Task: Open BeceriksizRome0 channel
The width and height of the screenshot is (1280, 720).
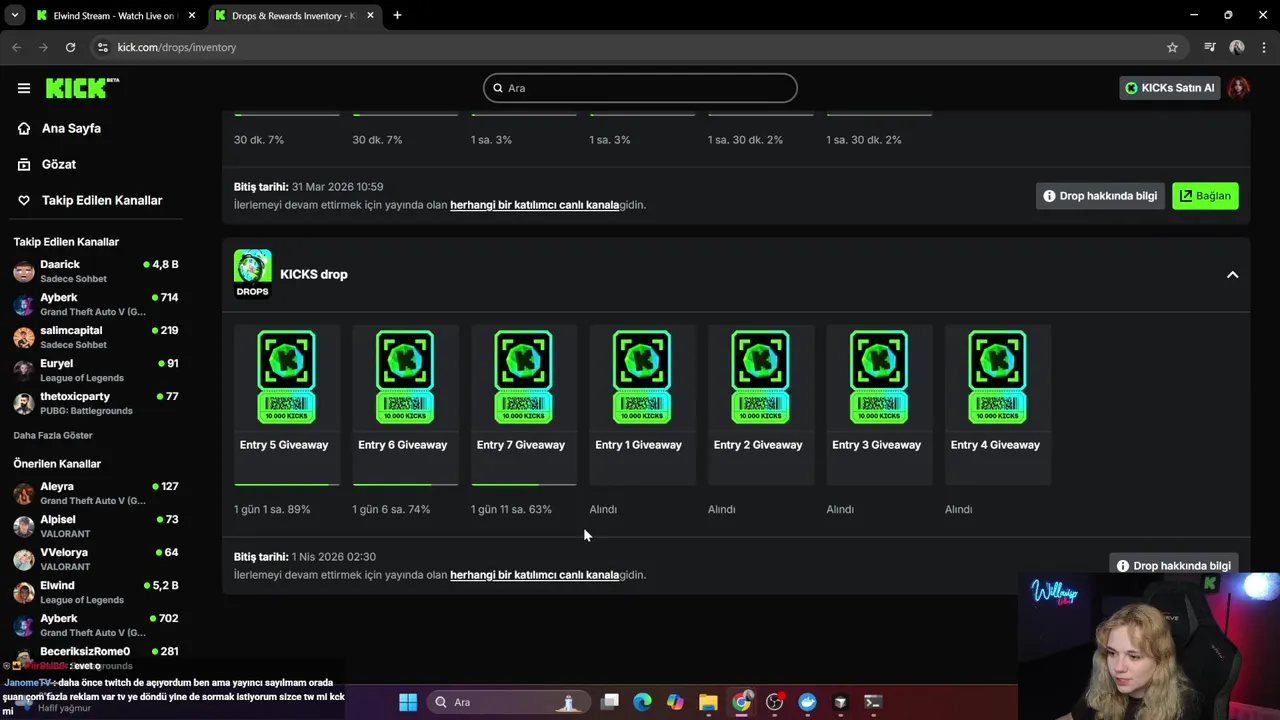Action: coord(96,656)
